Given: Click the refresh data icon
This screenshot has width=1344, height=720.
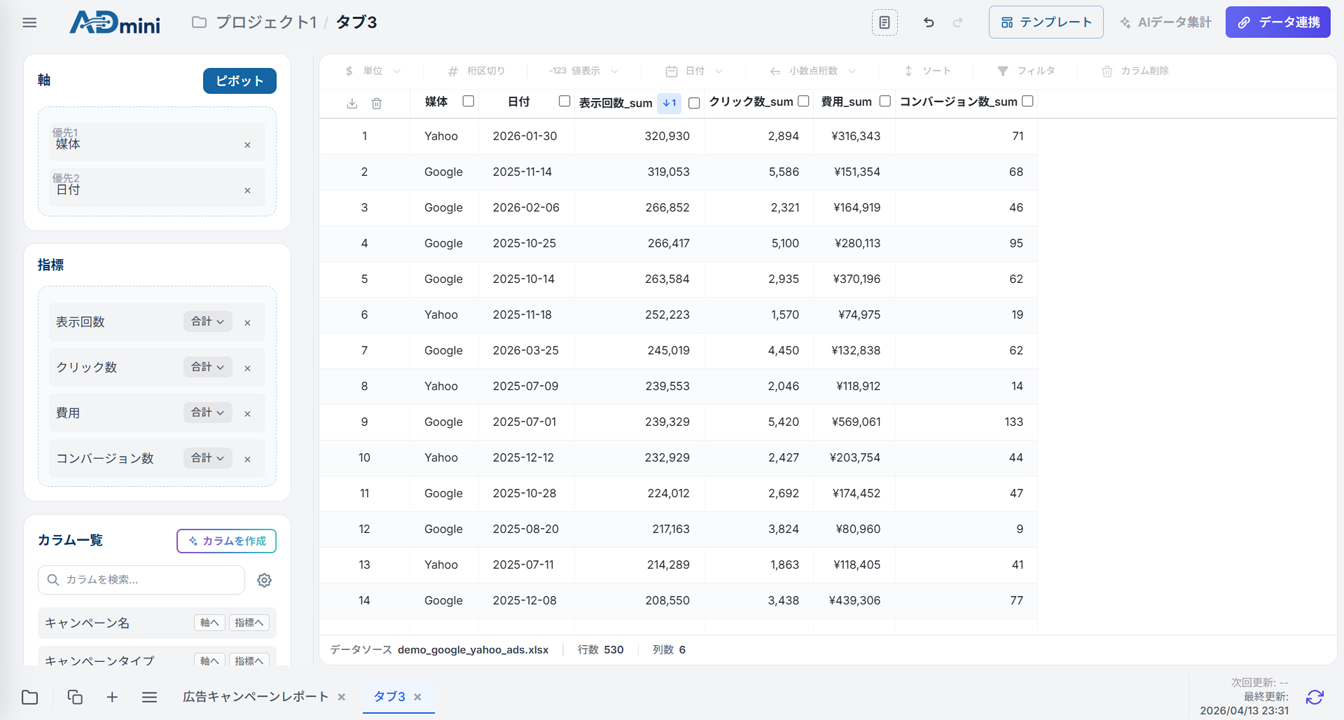Looking at the screenshot, I should pyautogui.click(x=1315, y=697).
